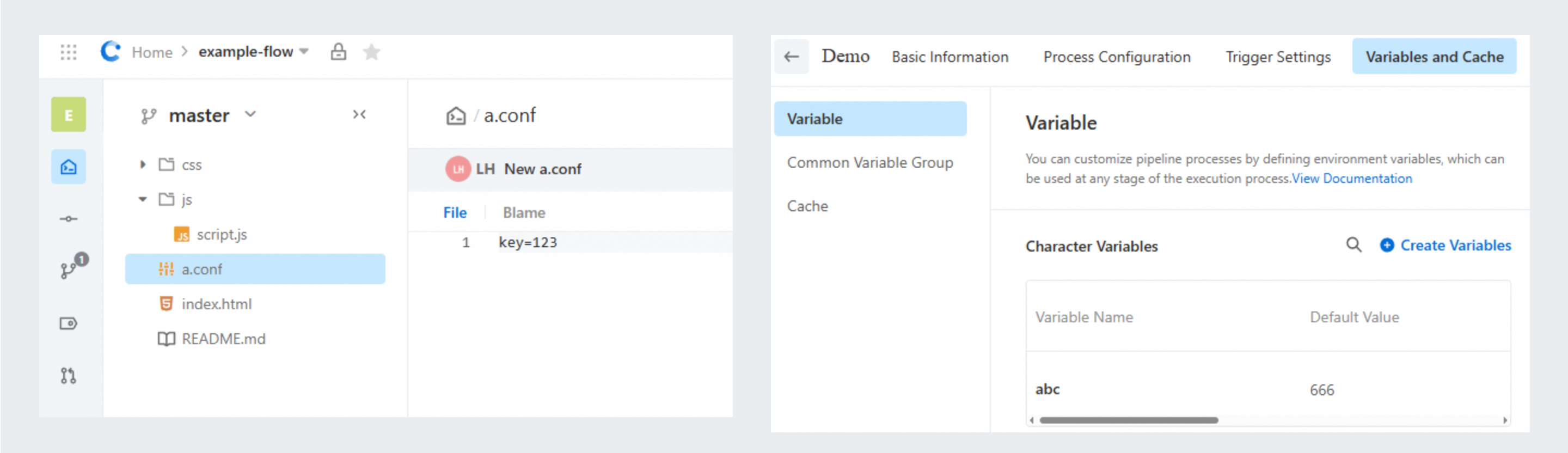Open the app grid menu icon
The image size is (1568, 453).
click(x=68, y=52)
